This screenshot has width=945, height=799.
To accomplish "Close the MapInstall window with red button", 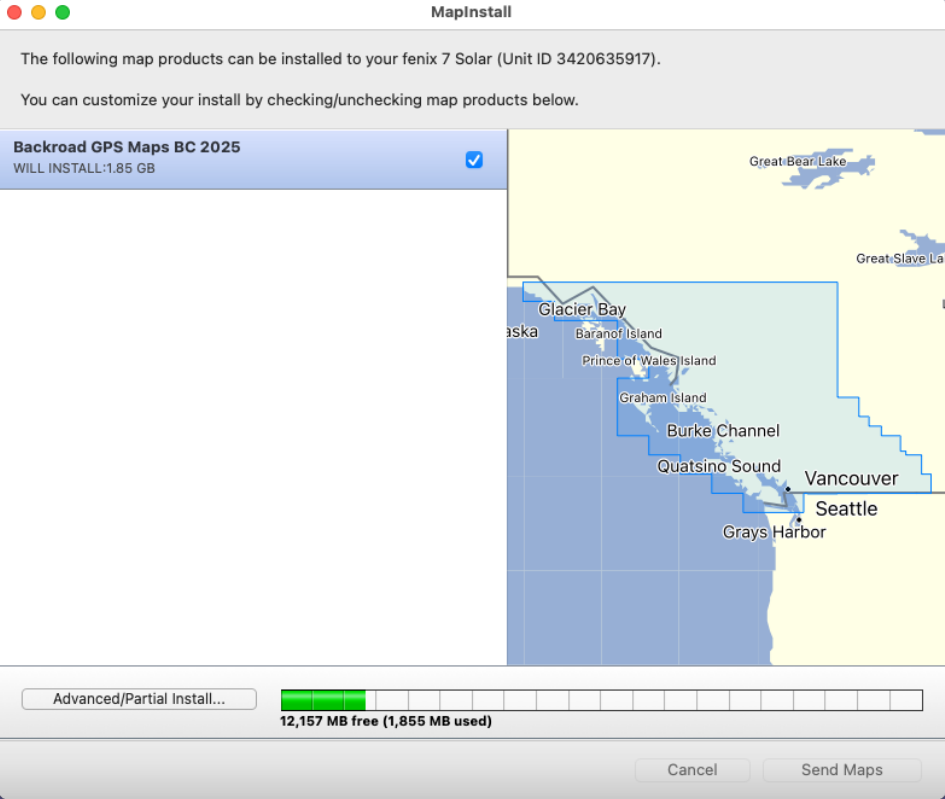I will tap(14, 12).
